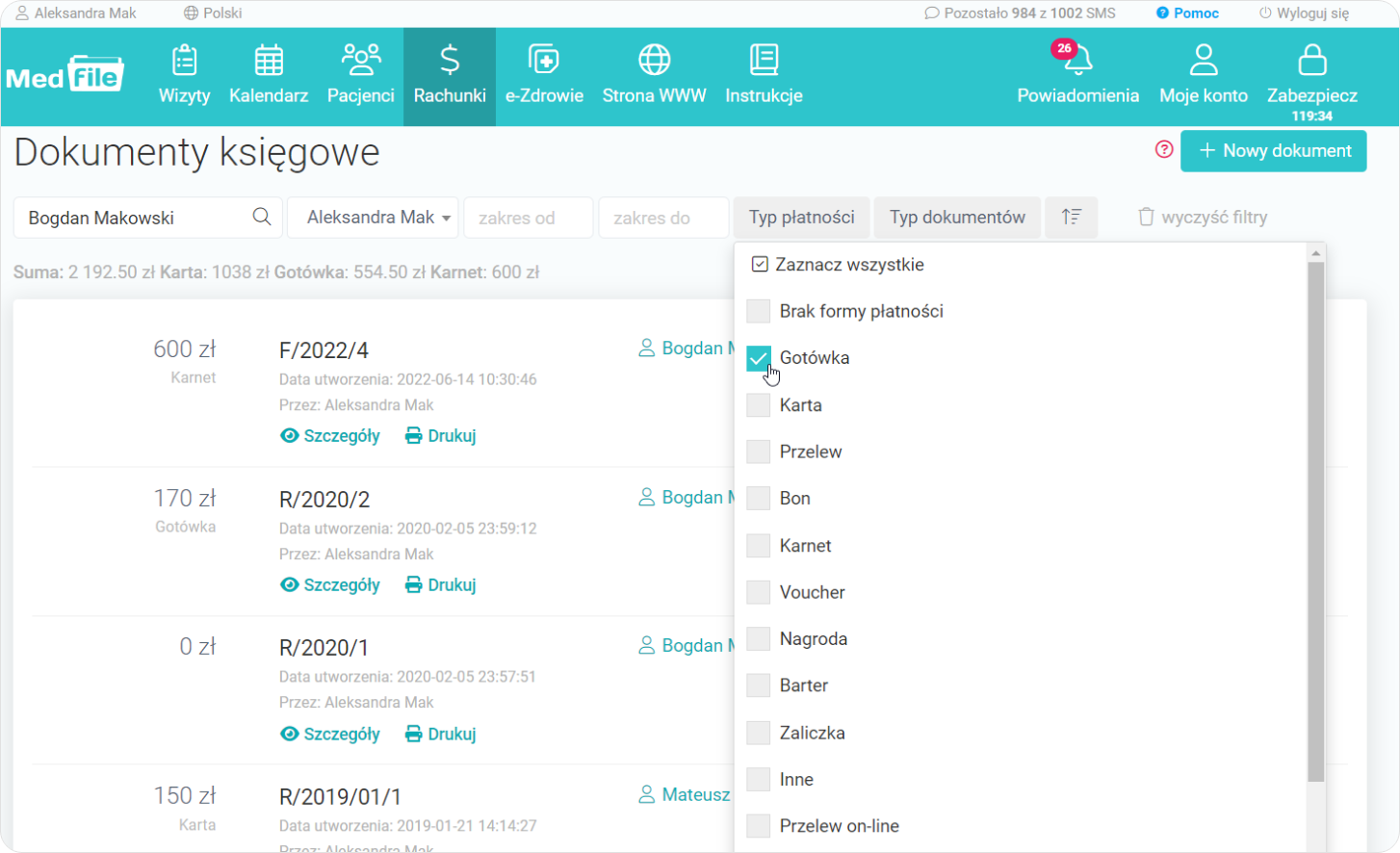Open the Moje konto person icon
This screenshot has width=1400, height=853.
pyautogui.click(x=1204, y=60)
